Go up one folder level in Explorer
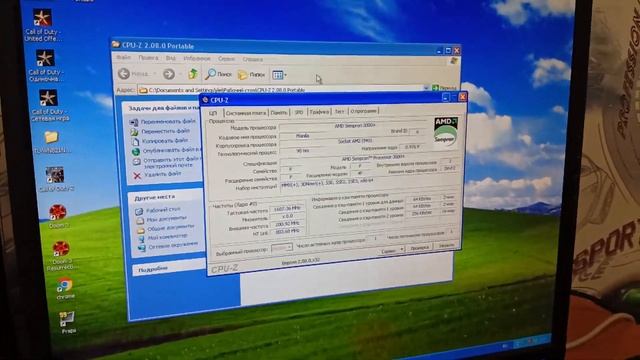This screenshot has height=360, width=640. (193, 74)
